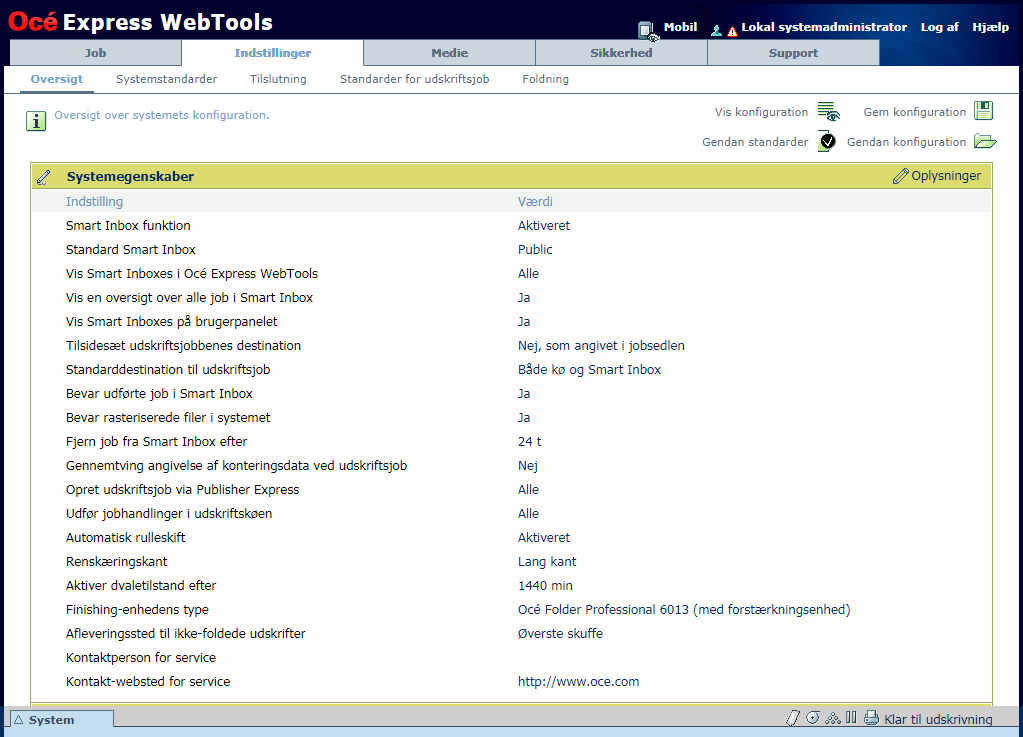
Task: Click Lokal systemadministrator user link
Action: click(824, 27)
